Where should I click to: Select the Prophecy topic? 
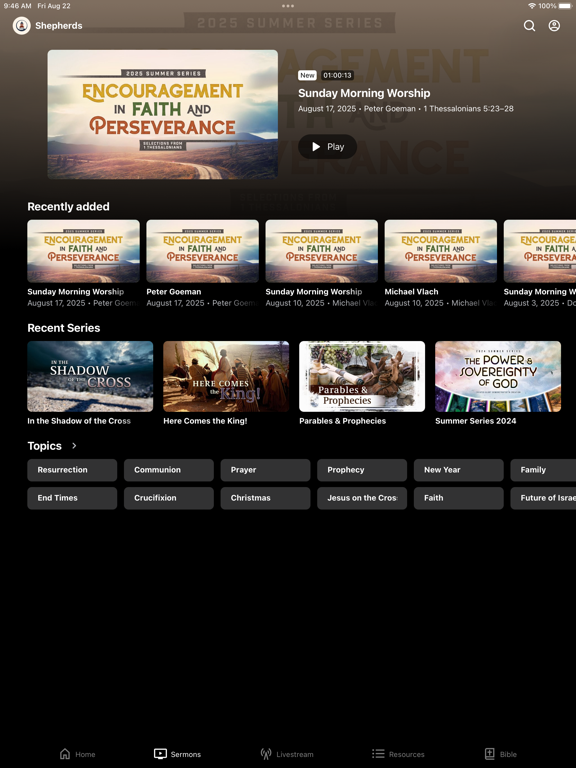pyautogui.click(x=362, y=470)
